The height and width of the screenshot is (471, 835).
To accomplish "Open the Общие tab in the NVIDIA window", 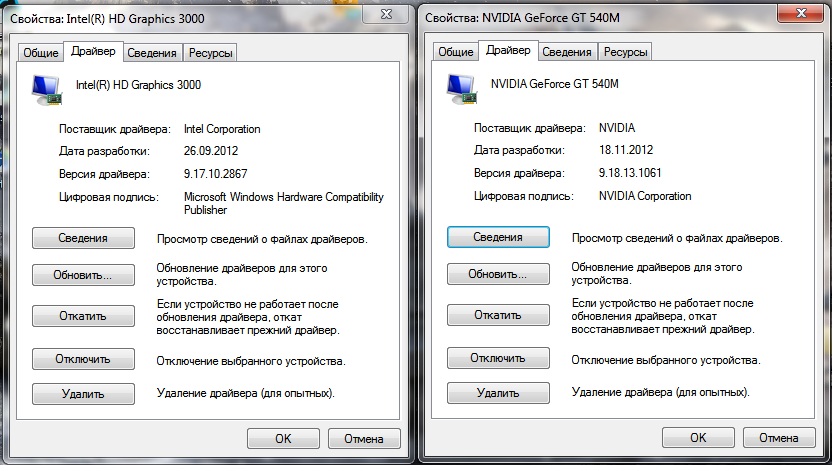I will (456, 52).
